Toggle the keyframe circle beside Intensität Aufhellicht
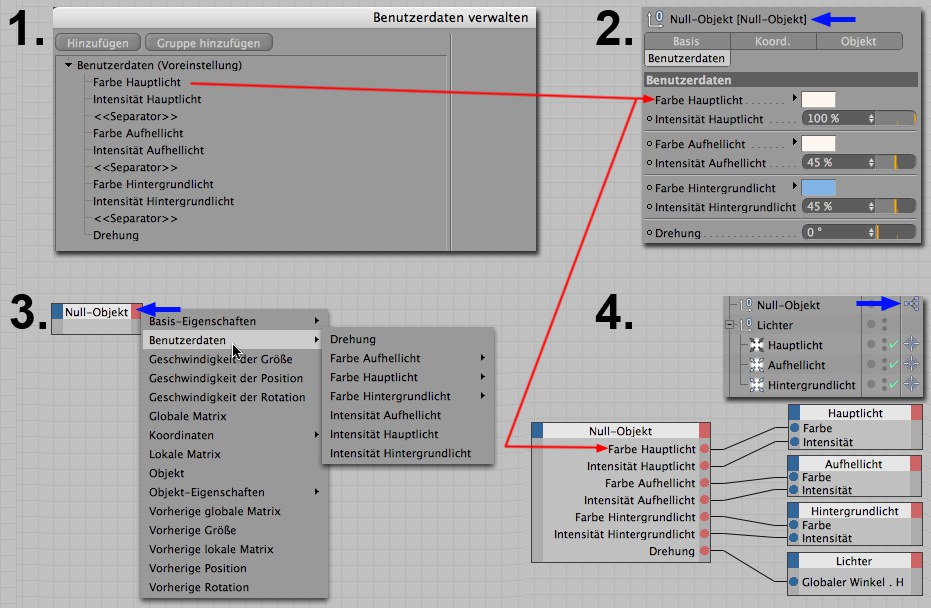This screenshot has height=608, width=931. click(650, 163)
